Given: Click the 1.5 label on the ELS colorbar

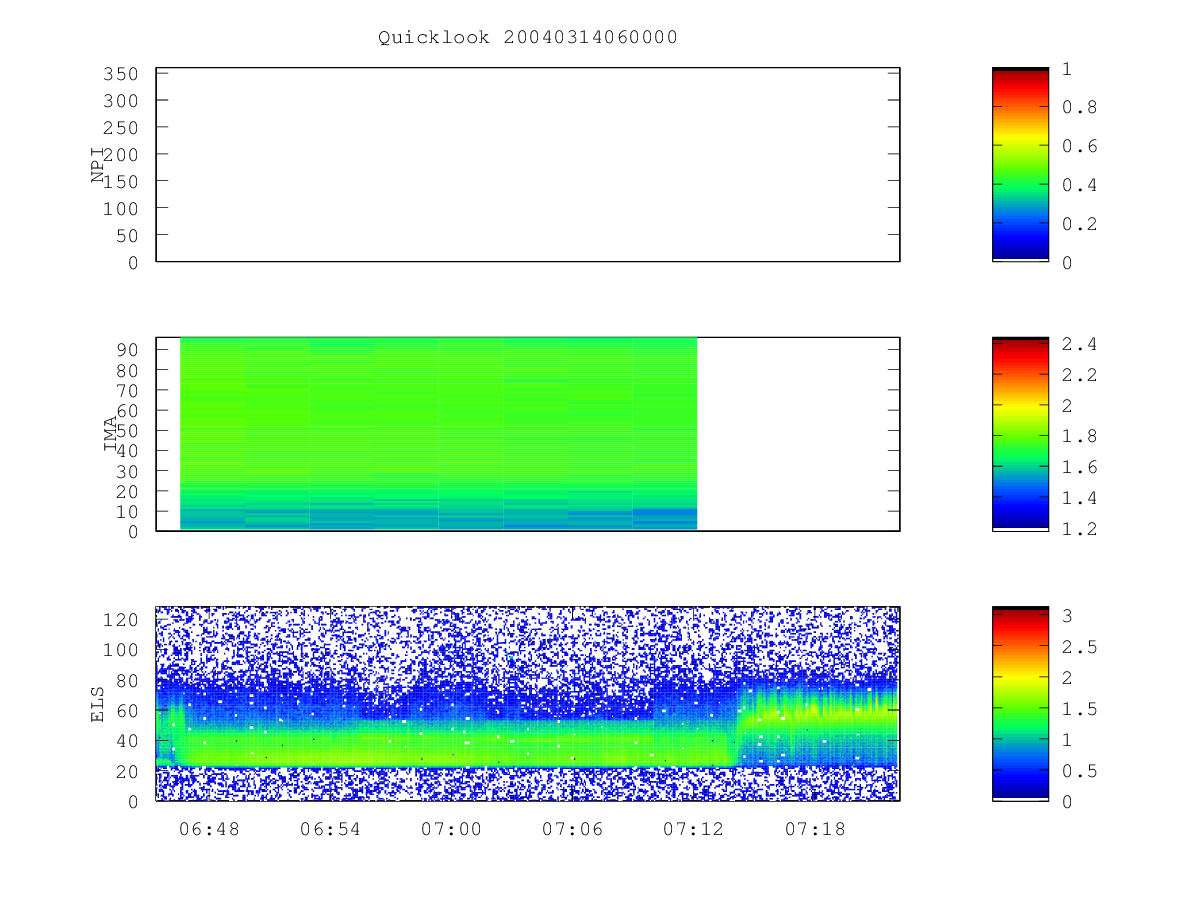Looking at the screenshot, I should 1078,709.
